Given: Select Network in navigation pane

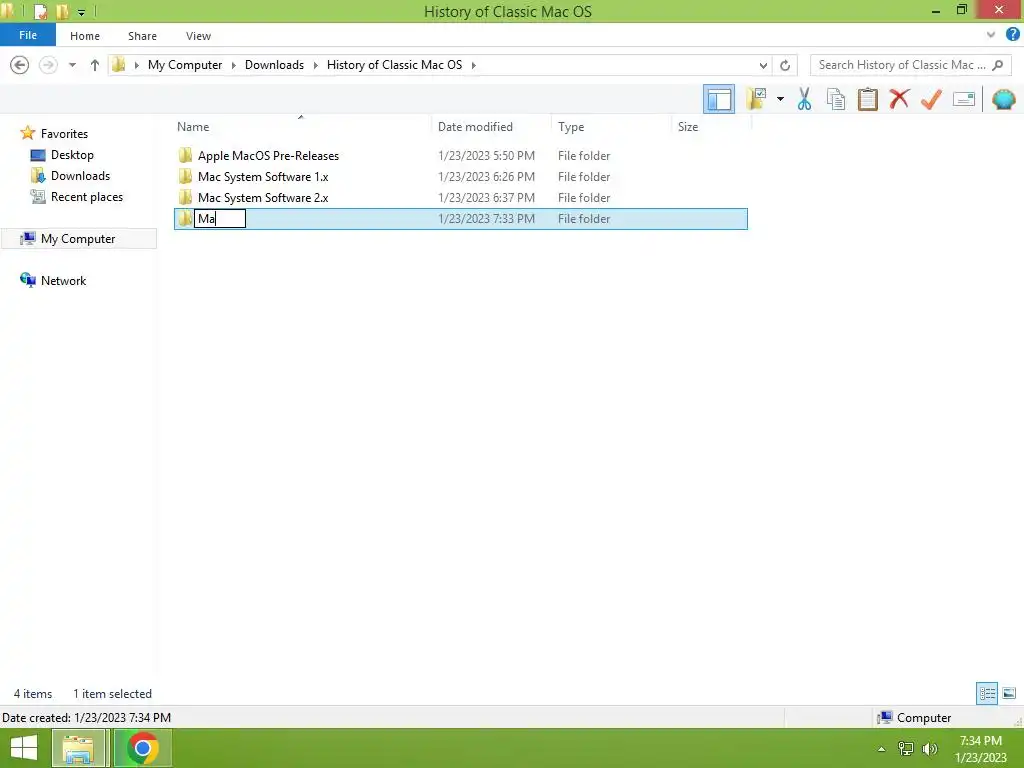Looking at the screenshot, I should coord(63,280).
